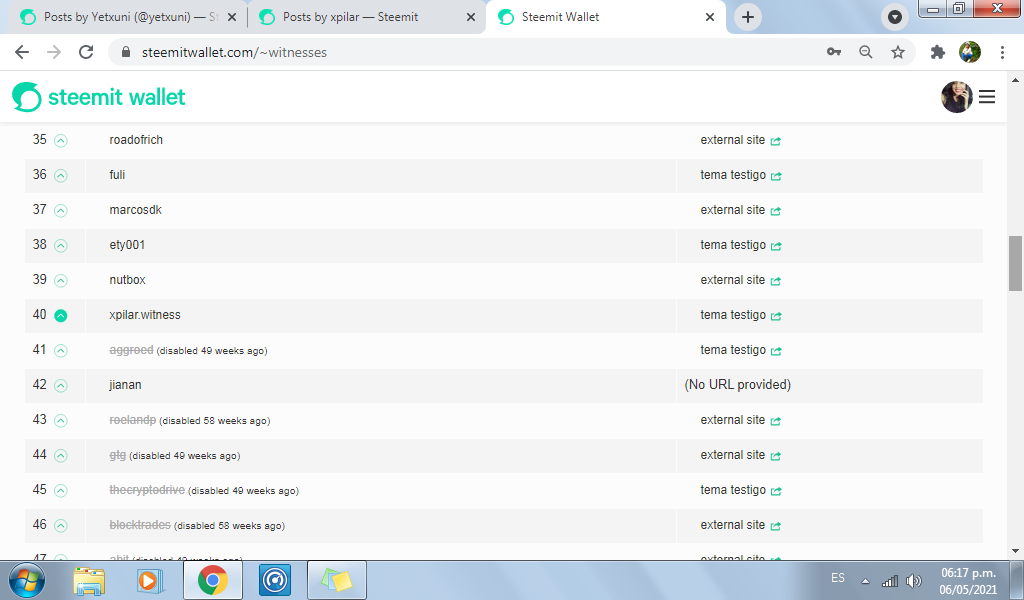Open the user avatar in site header
The height and width of the screenshot is (600, 1024).
957,97
